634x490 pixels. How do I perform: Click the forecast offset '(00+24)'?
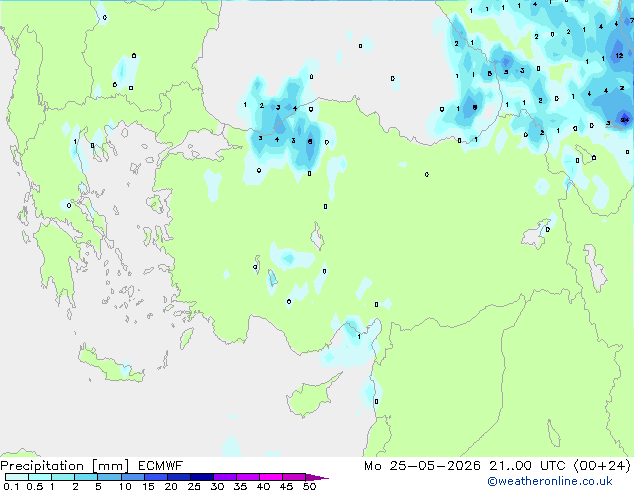[x=602, y=466]
